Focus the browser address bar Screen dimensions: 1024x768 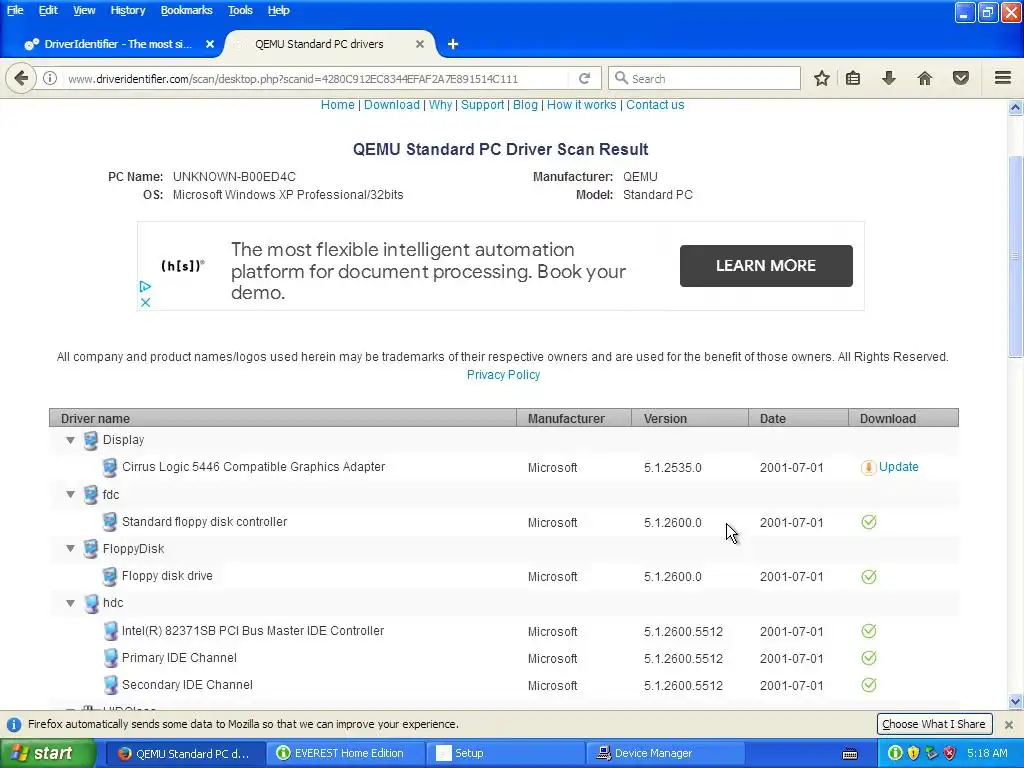[x=317, y=78]
